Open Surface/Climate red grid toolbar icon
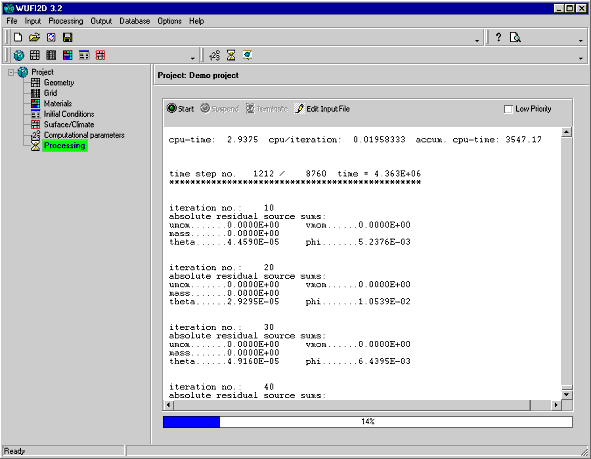 point(100,55)
